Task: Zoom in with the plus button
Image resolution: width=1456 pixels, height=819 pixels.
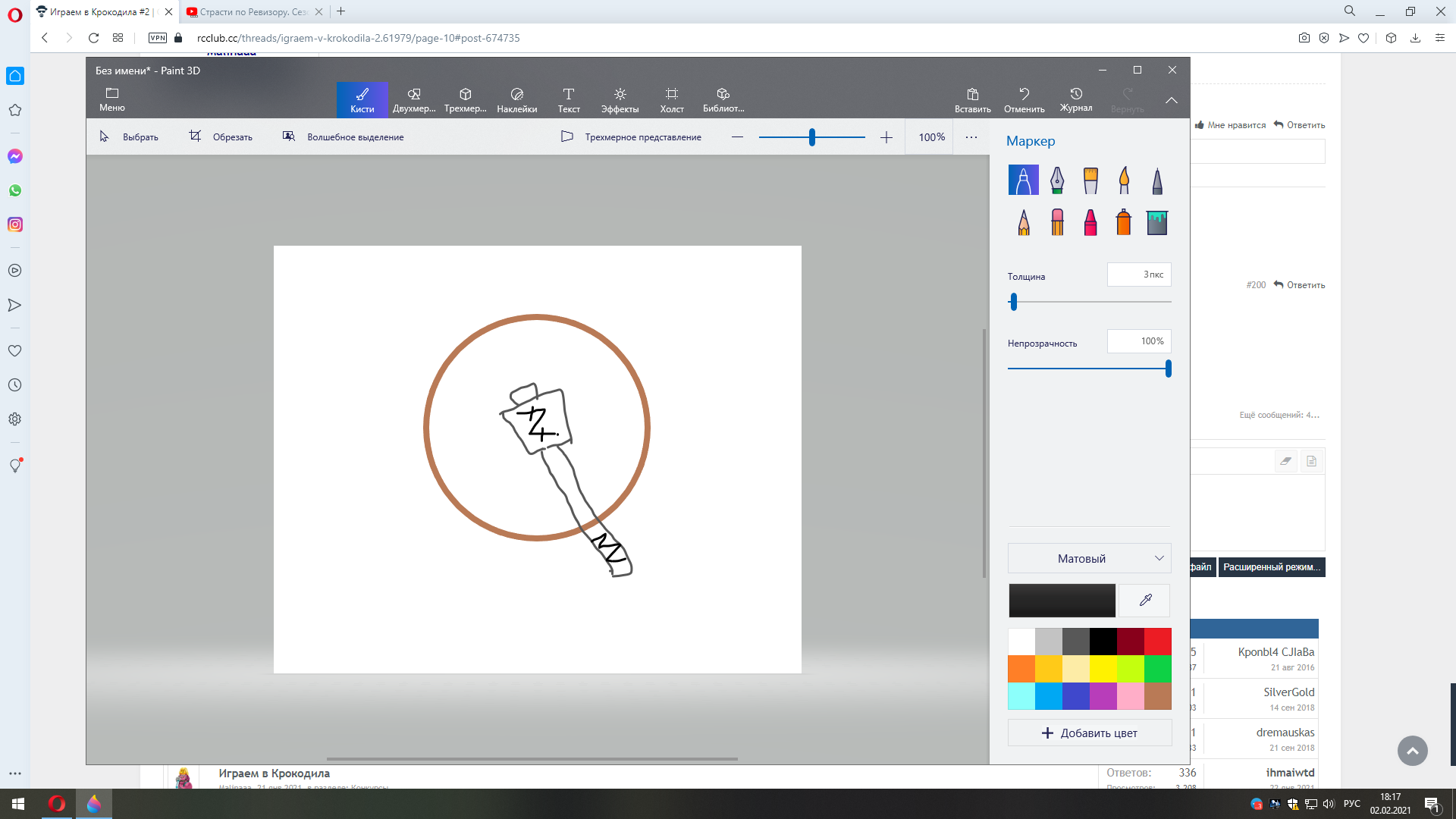Action: (886, 137)
